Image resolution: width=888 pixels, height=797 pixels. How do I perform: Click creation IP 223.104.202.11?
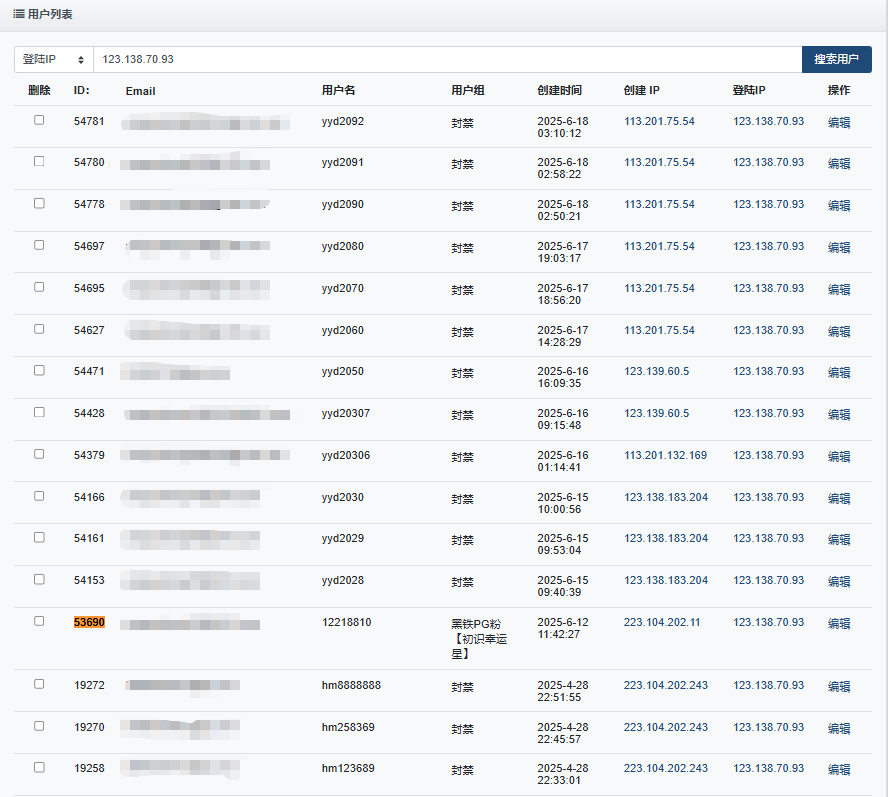[661, 622]
